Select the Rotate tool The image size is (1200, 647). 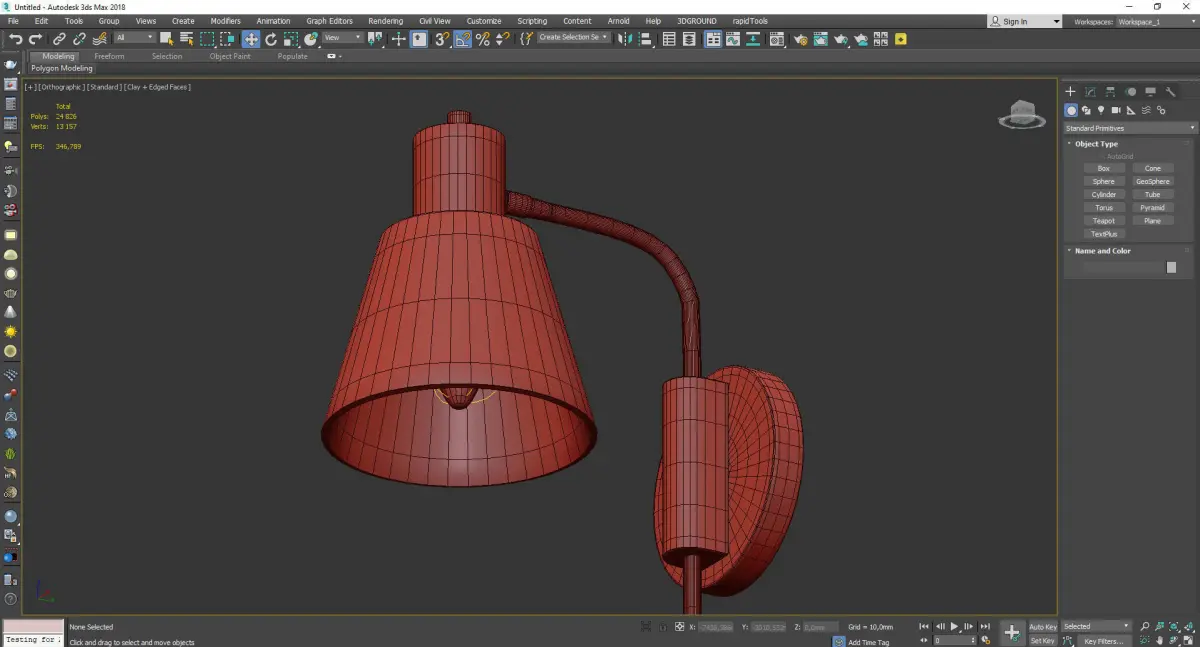click(x=270, y=39)
